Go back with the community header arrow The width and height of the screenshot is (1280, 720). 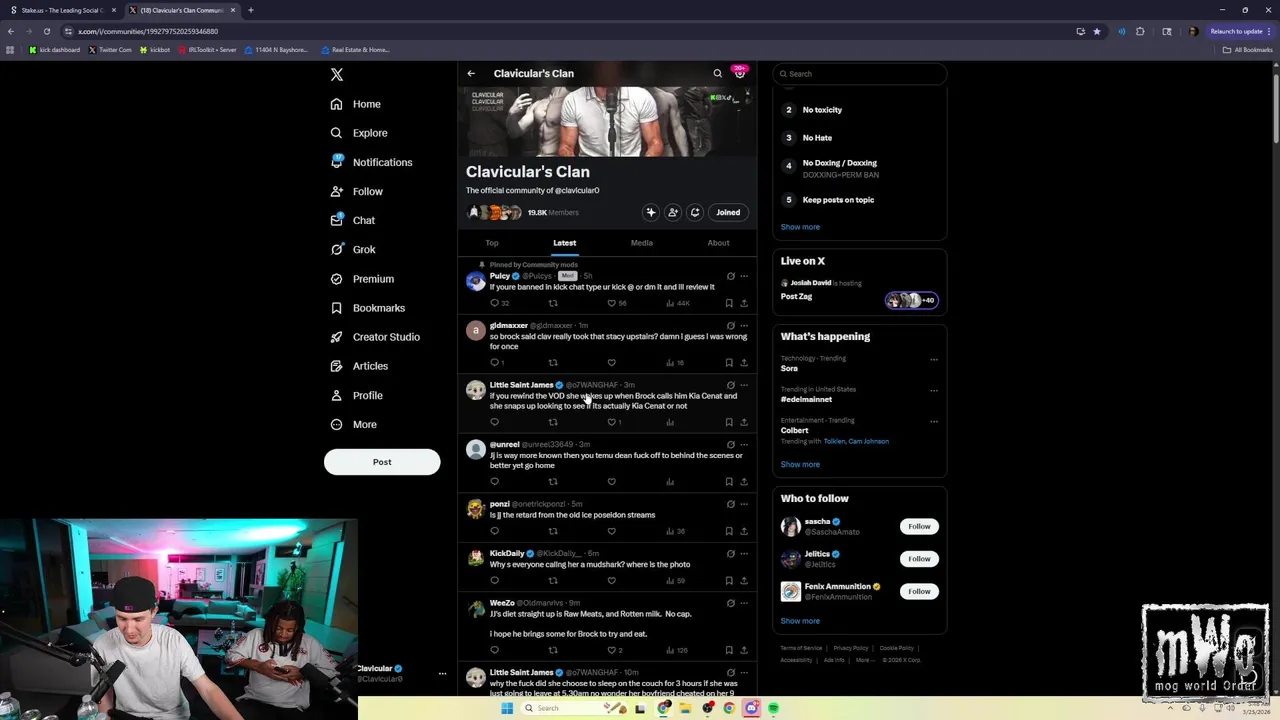471,73
